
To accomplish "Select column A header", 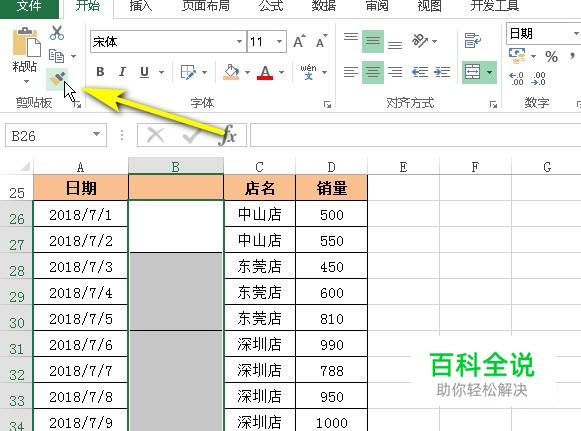I will click(x=80, y=167).
